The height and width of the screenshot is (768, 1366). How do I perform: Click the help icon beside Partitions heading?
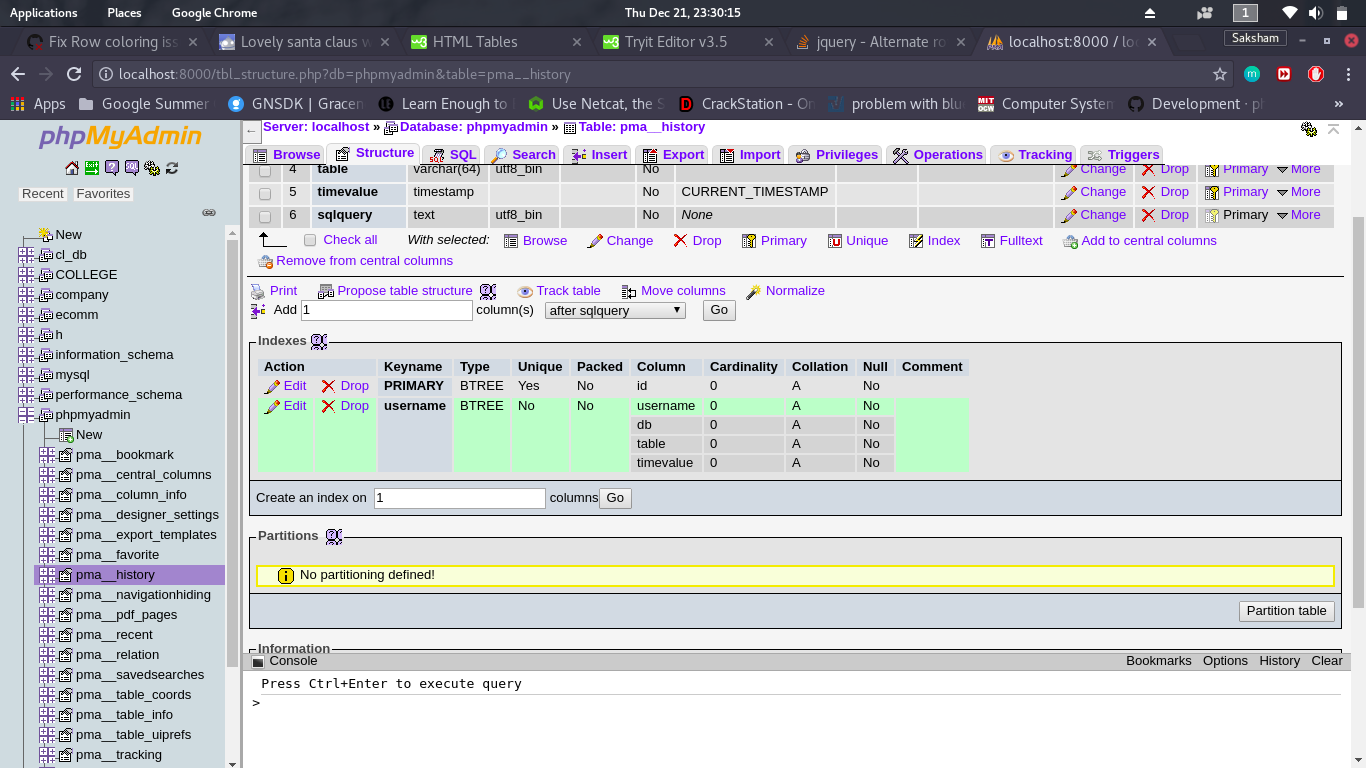334,537
